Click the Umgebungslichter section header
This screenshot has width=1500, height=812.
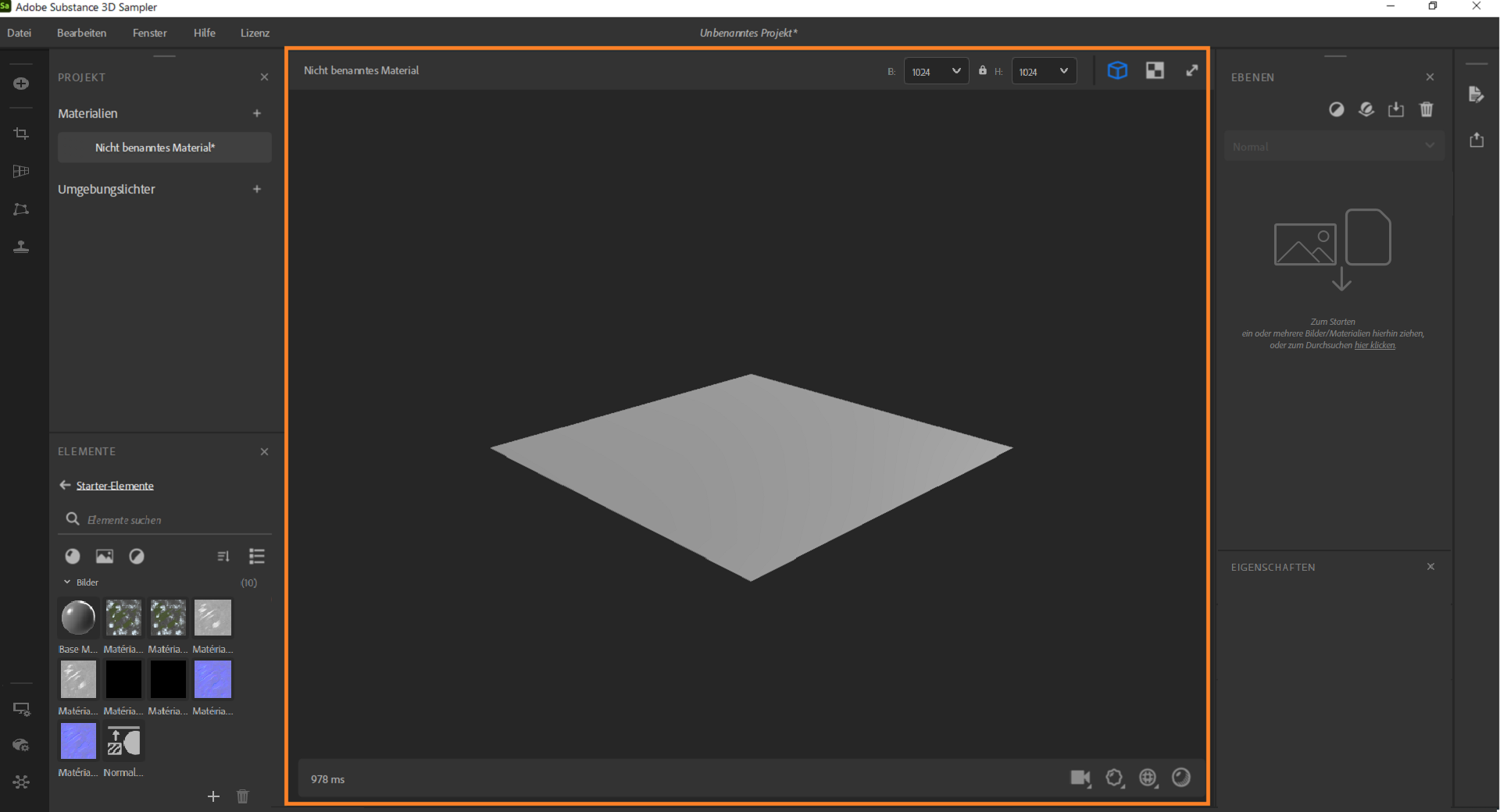tap(106, 189)
